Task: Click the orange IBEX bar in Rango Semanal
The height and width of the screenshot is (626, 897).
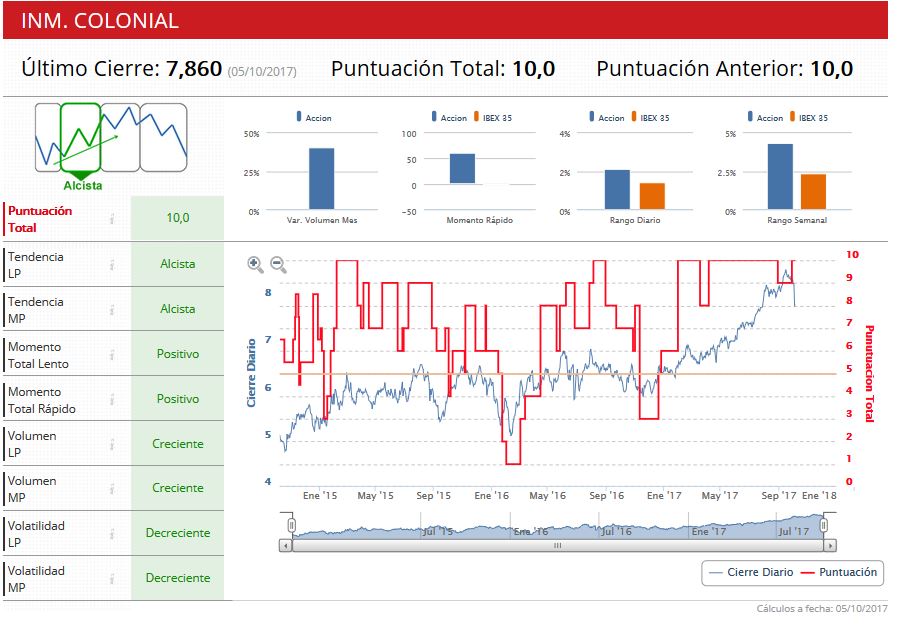Action: pyautogui.click(x=813, y=192)
